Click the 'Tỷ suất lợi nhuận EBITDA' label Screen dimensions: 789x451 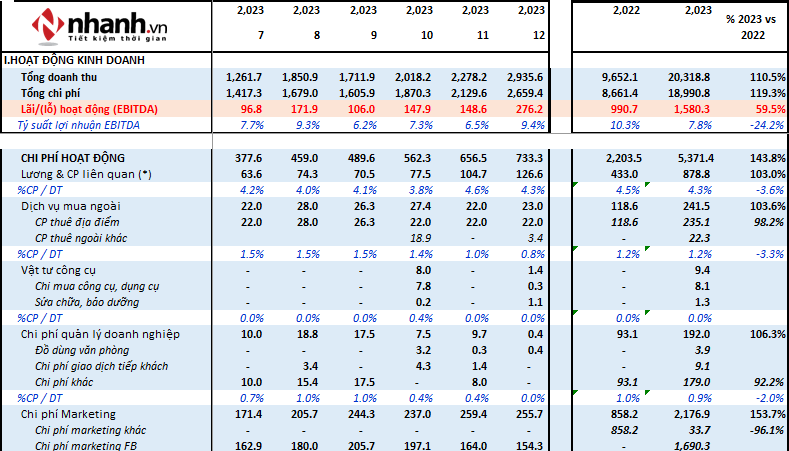[x=79, y=125]
